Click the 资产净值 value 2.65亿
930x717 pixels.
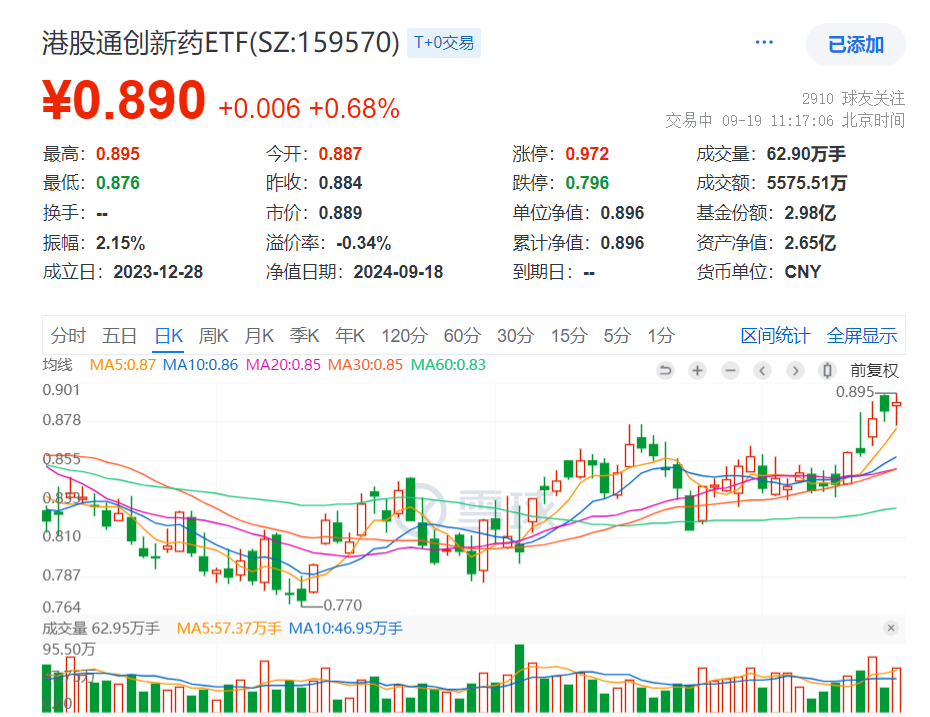click(810, 243)
